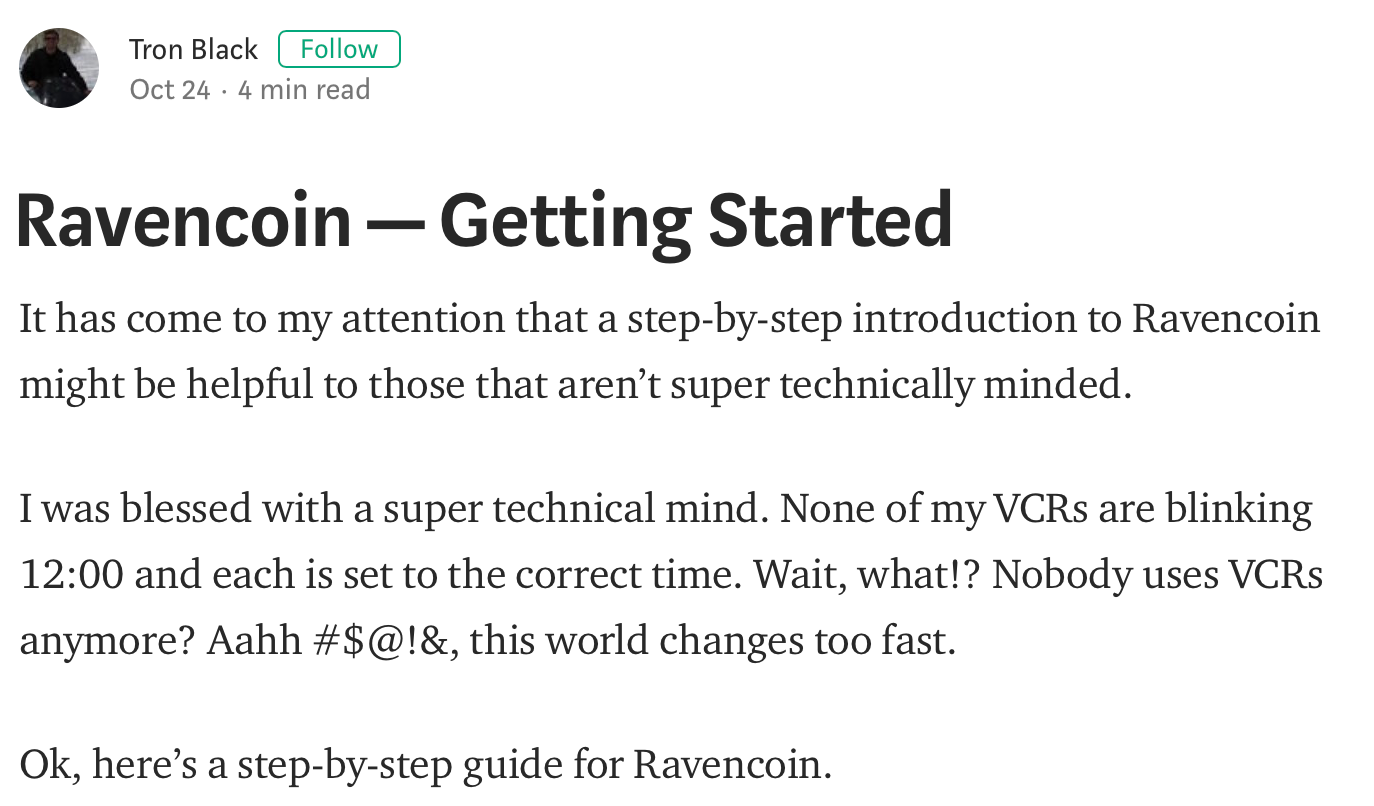
Task: Open Tron Black's profile avatar
Action: (59, 68)
